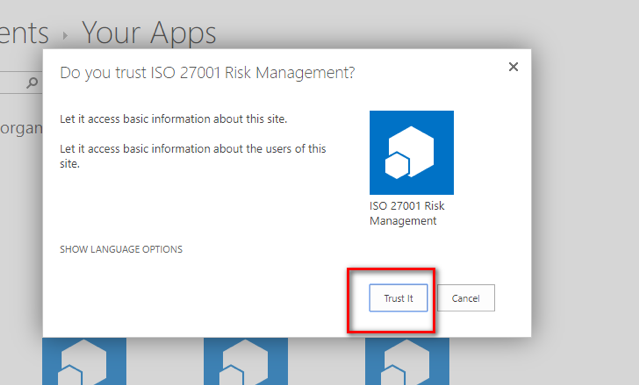639x385 pixels.
Task: Click the Trust It button
Action: point(398,298)
